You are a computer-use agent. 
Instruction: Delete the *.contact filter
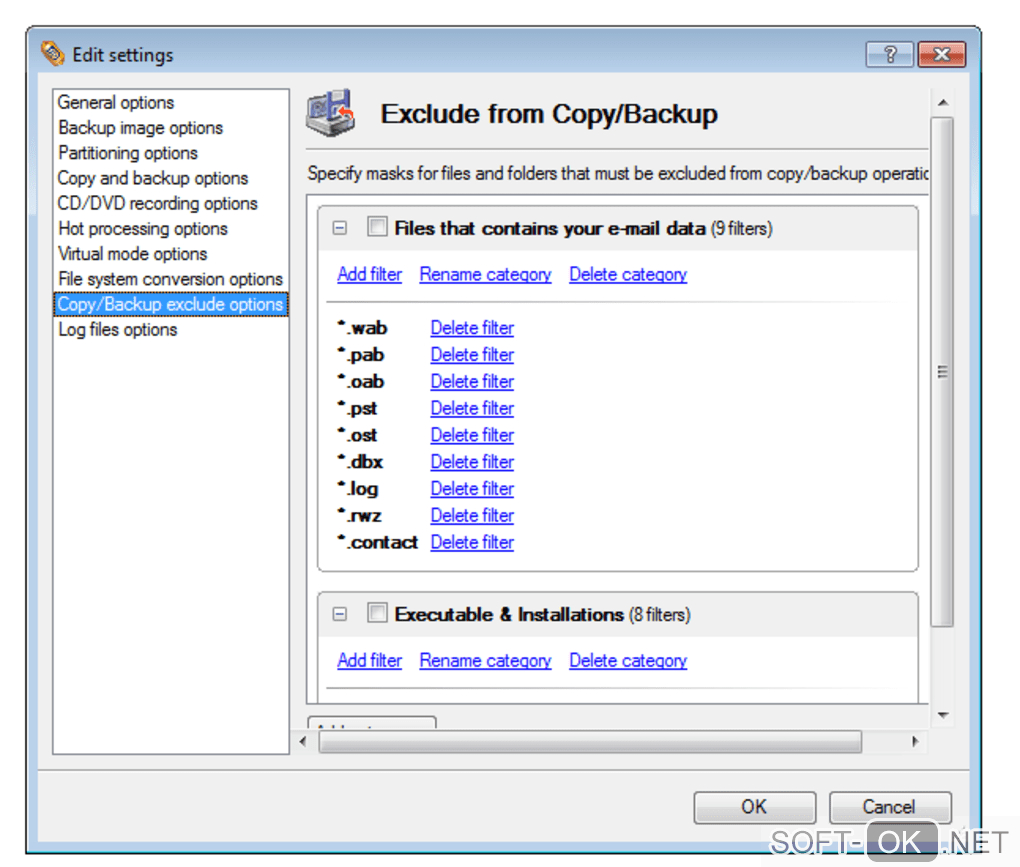click(472, 542)
